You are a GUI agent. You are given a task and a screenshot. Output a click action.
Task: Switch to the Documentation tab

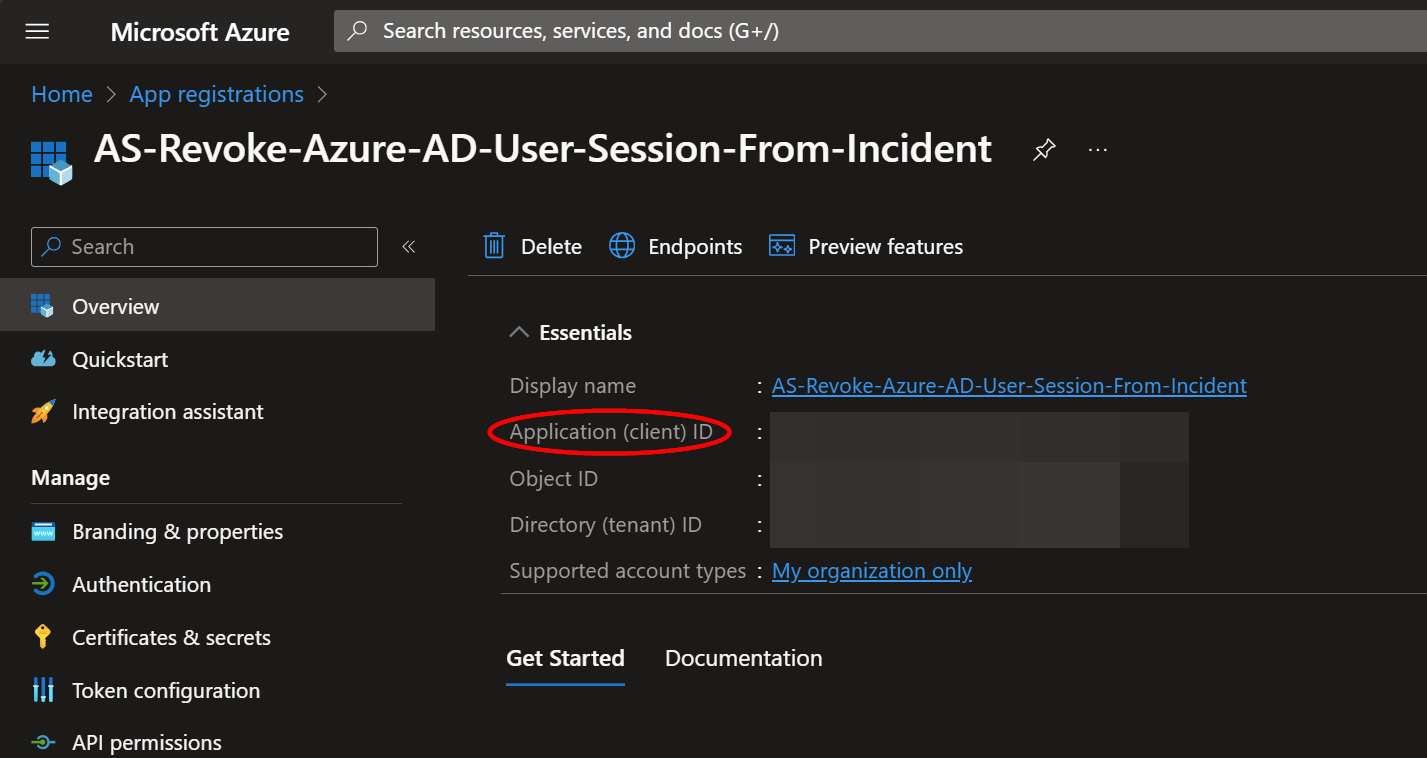coord(743,659)
